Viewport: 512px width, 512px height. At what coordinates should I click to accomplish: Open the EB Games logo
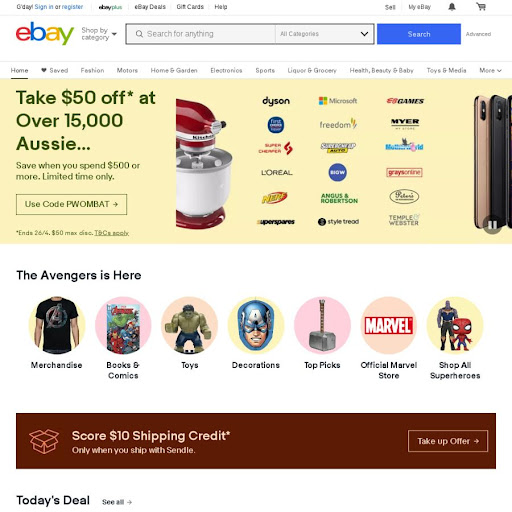point(405,101)
